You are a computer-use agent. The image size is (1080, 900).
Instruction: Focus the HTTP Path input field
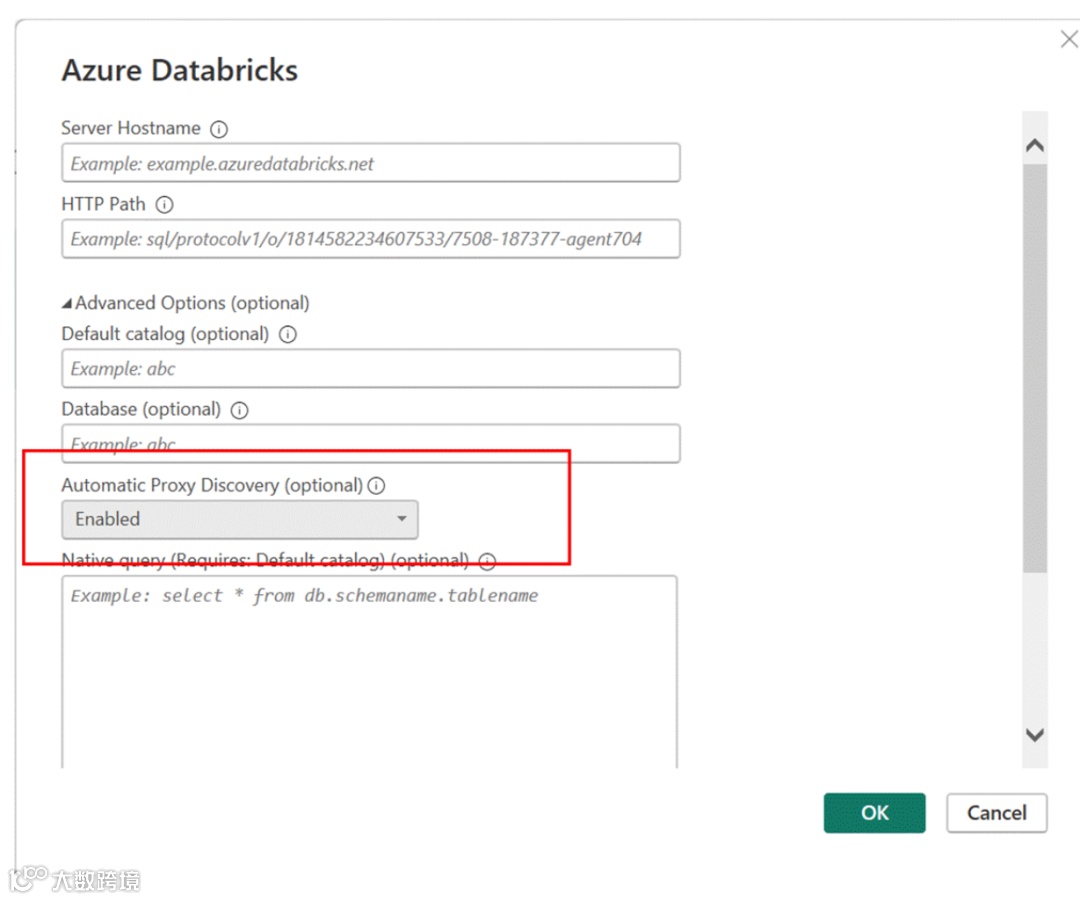[371, 238]
